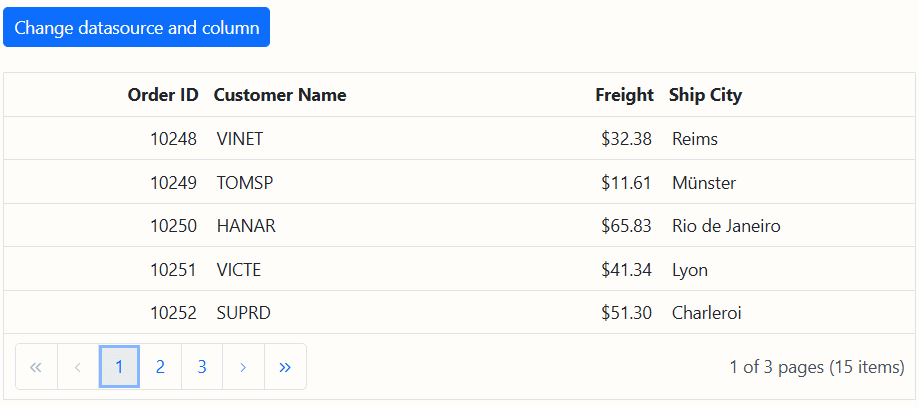Click freight value $32.38 cell
The height and width of the screenshot is (407, 919).
pos(626,139)
